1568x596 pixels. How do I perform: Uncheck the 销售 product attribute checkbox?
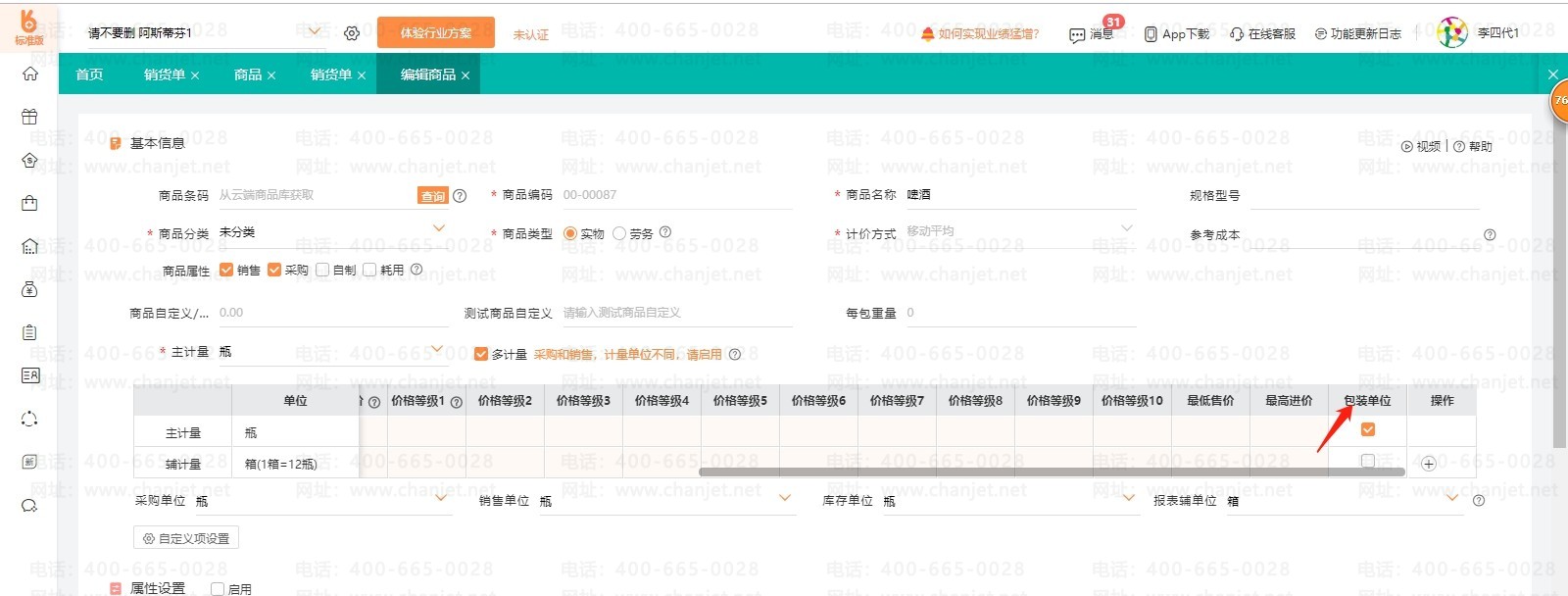pos(227,270)
